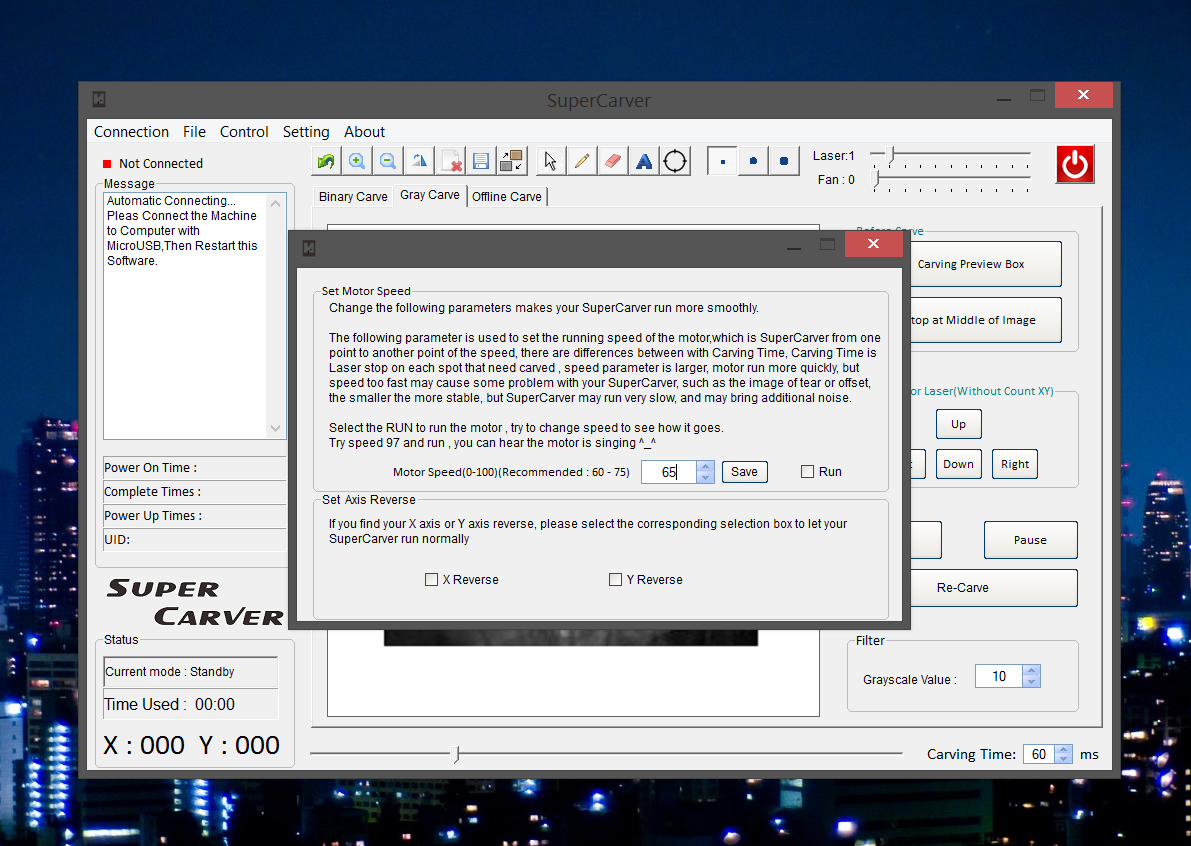Open the File menu
Screen dimensions: 1191x846
point(194,131)
